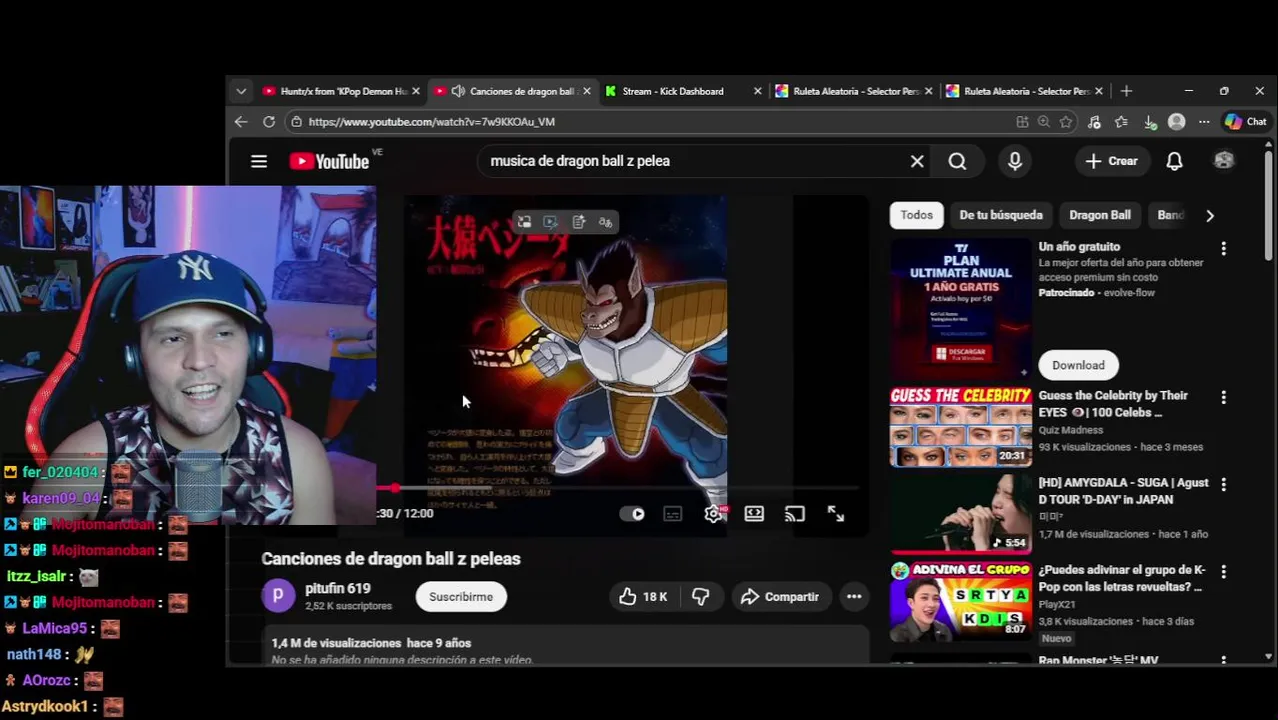The image size is (1278, 720).
Task: Click the translate overlay icon on video
Action: (x=605, y=222)
